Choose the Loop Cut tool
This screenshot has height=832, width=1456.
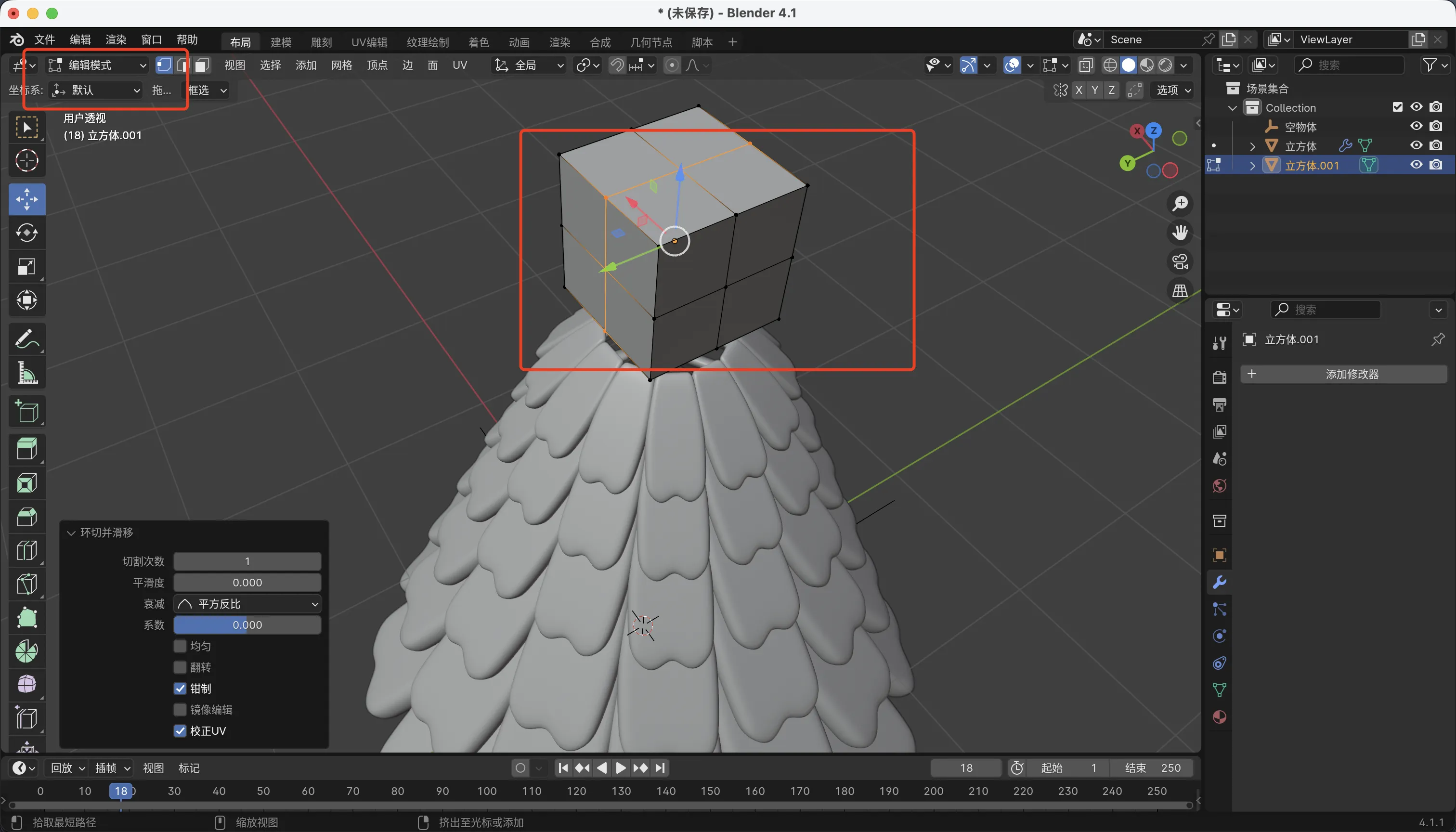point(27,550)
